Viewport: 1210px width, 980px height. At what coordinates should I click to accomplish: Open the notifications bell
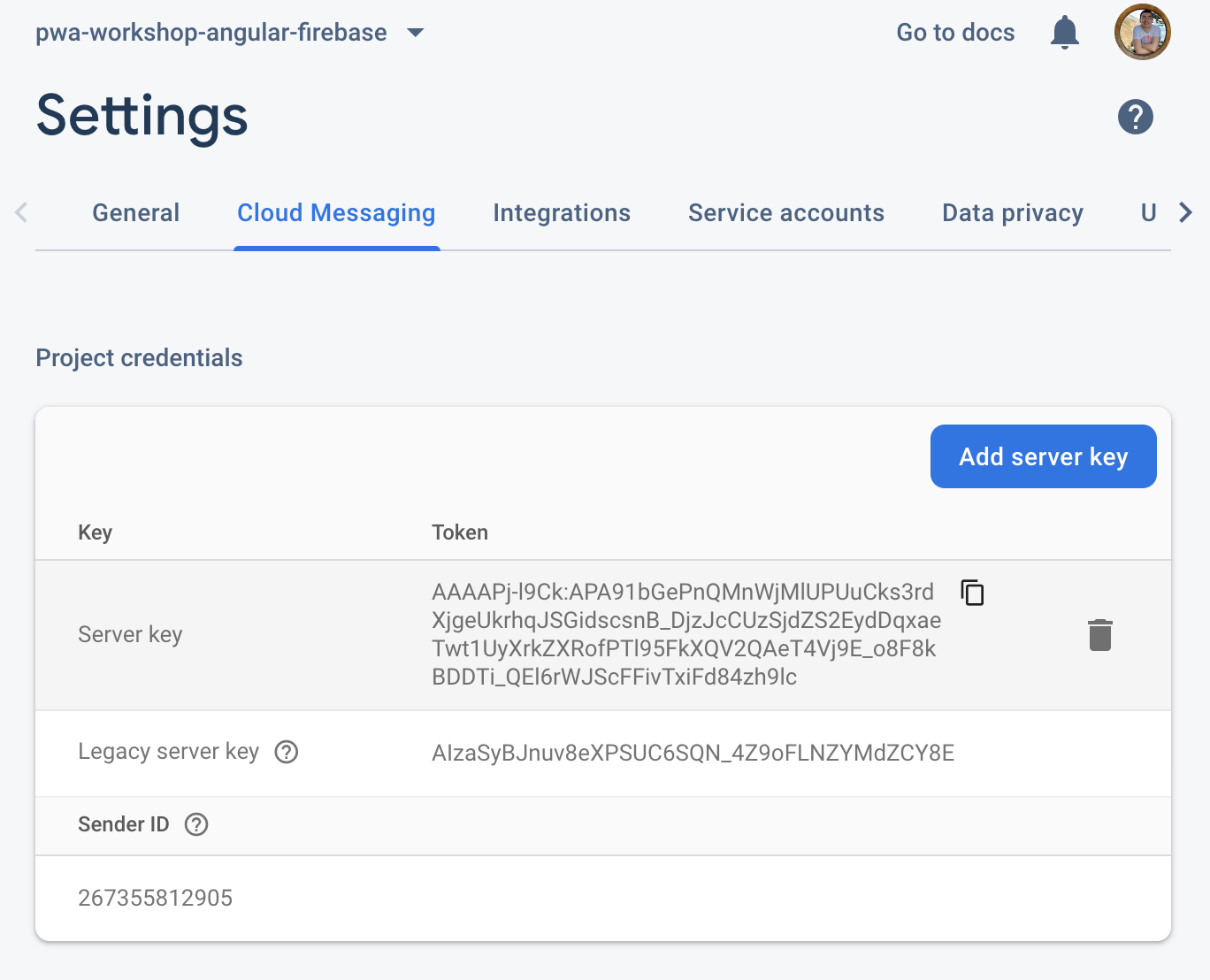[1065, 33]
